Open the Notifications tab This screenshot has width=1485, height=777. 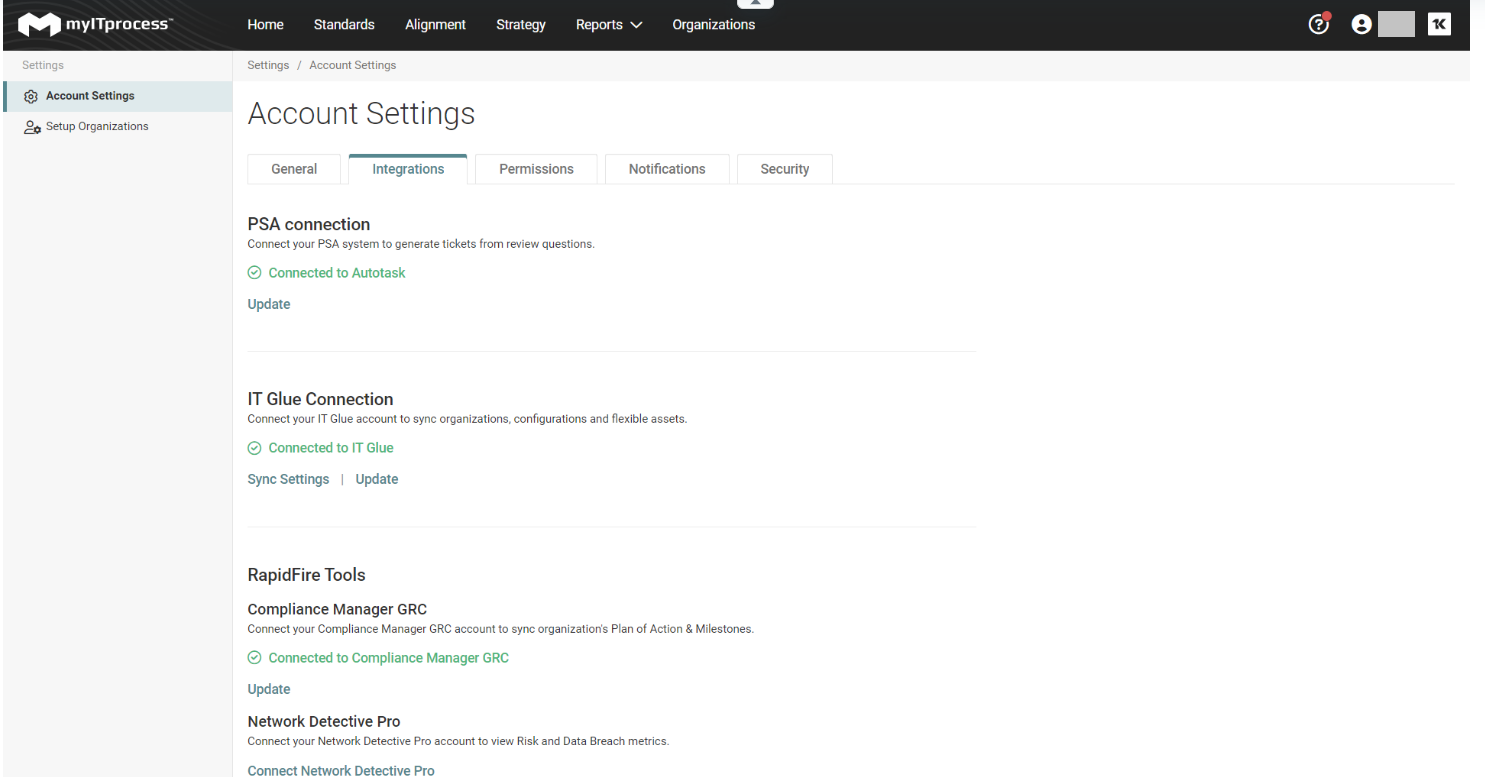(x=667, y=169)
